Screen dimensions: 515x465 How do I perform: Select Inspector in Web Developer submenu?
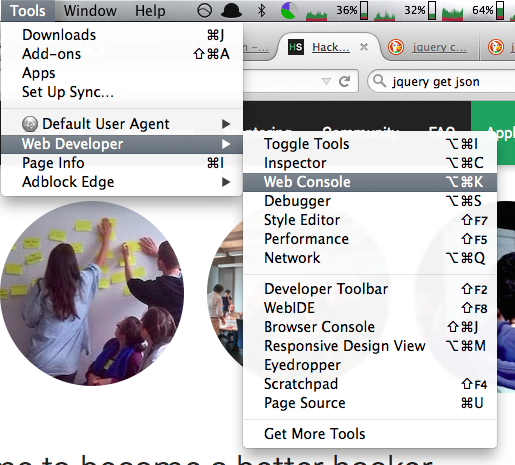[x=370, y=163]
